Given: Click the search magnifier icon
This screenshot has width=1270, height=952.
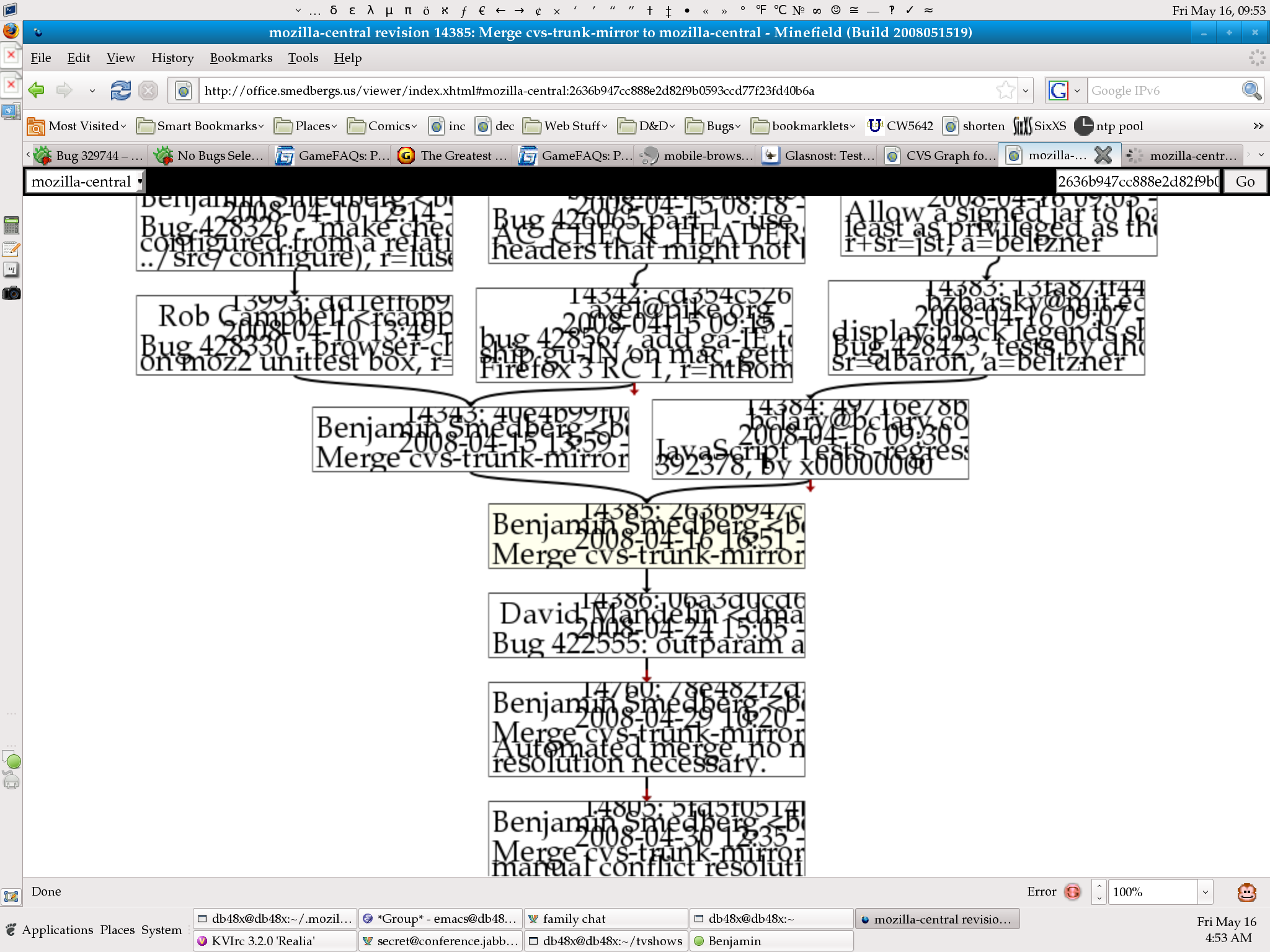Looking at the screenshot, I should point(1251,90).
